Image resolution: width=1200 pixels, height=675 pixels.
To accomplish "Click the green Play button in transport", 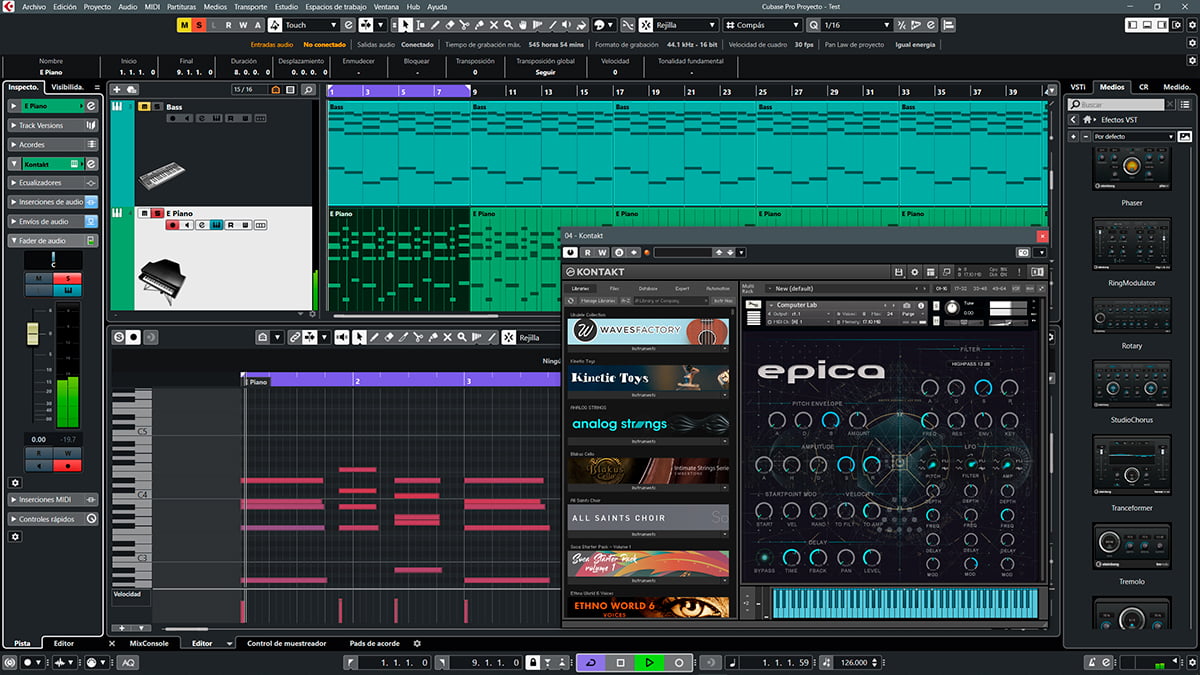I will click(x=649, y=662).
